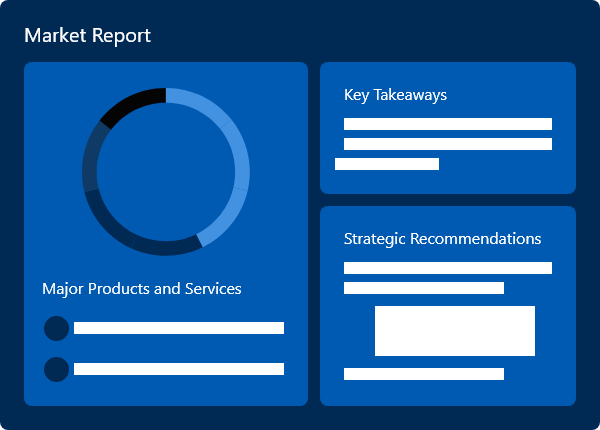Image resolution: width=600 pixels, height=430 pixels.
Task: Click the first text line under Key Takeaways
Action: point(448,124)
